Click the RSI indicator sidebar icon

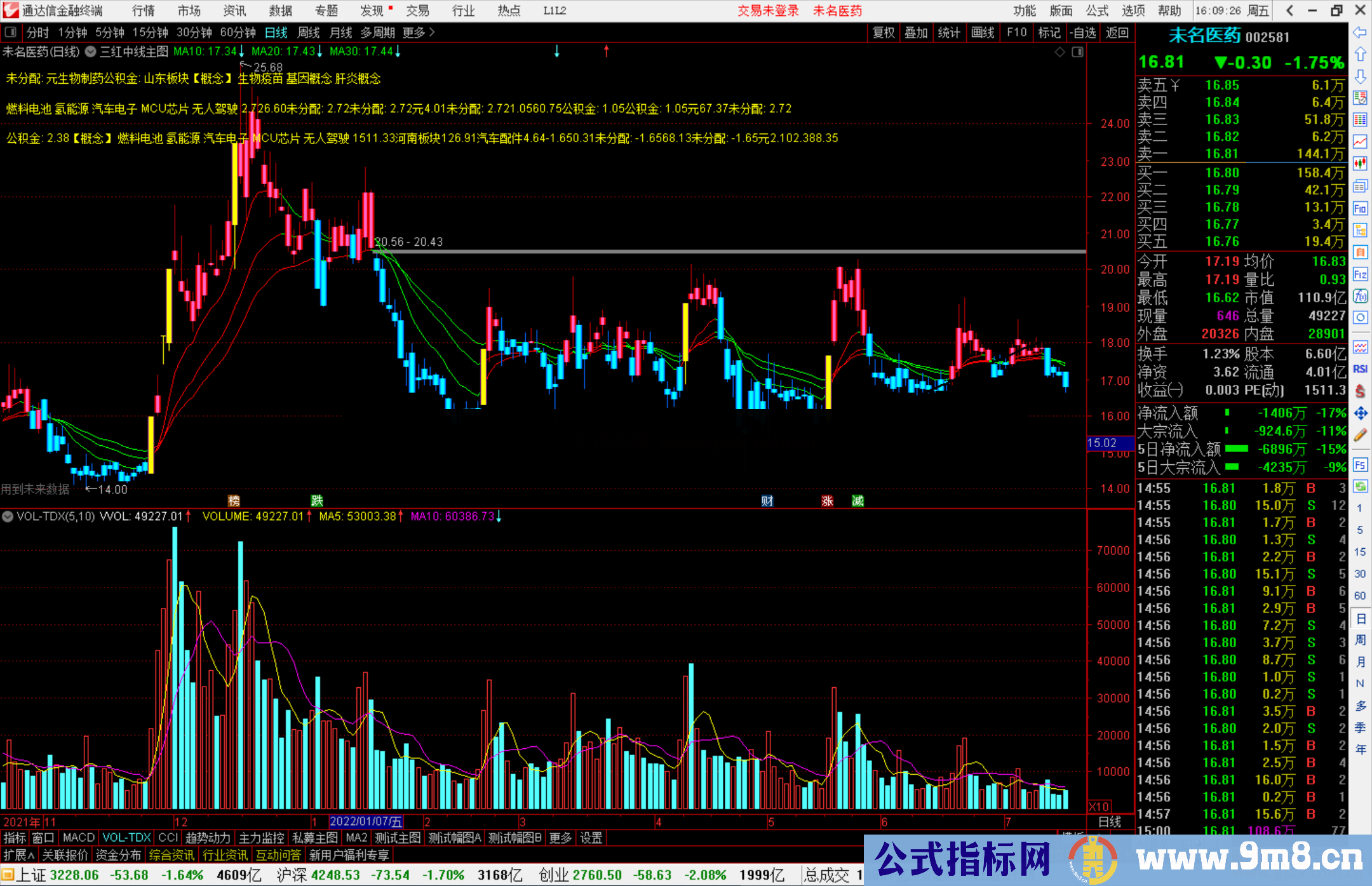click(x=1360, y=369)
